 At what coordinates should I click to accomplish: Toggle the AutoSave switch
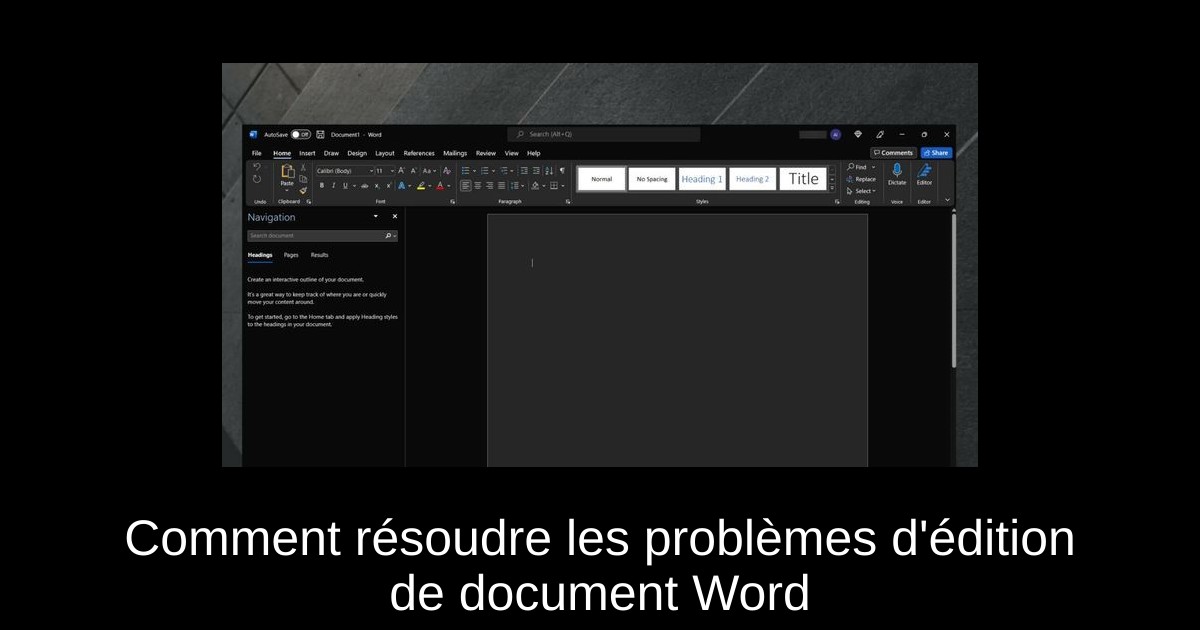click(x=301, y=134)
